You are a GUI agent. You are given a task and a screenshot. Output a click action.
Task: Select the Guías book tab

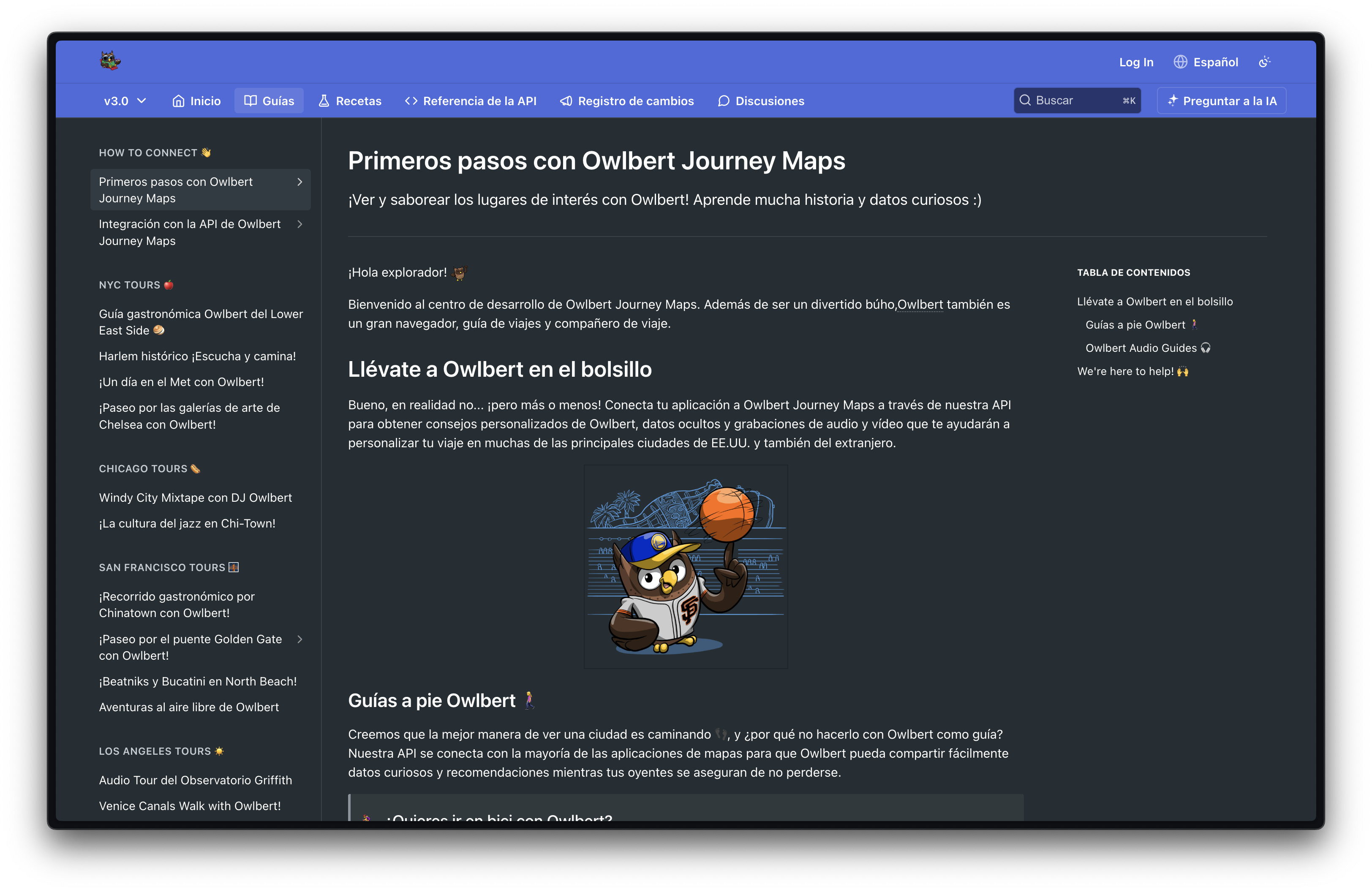click(x=269, y=101)
